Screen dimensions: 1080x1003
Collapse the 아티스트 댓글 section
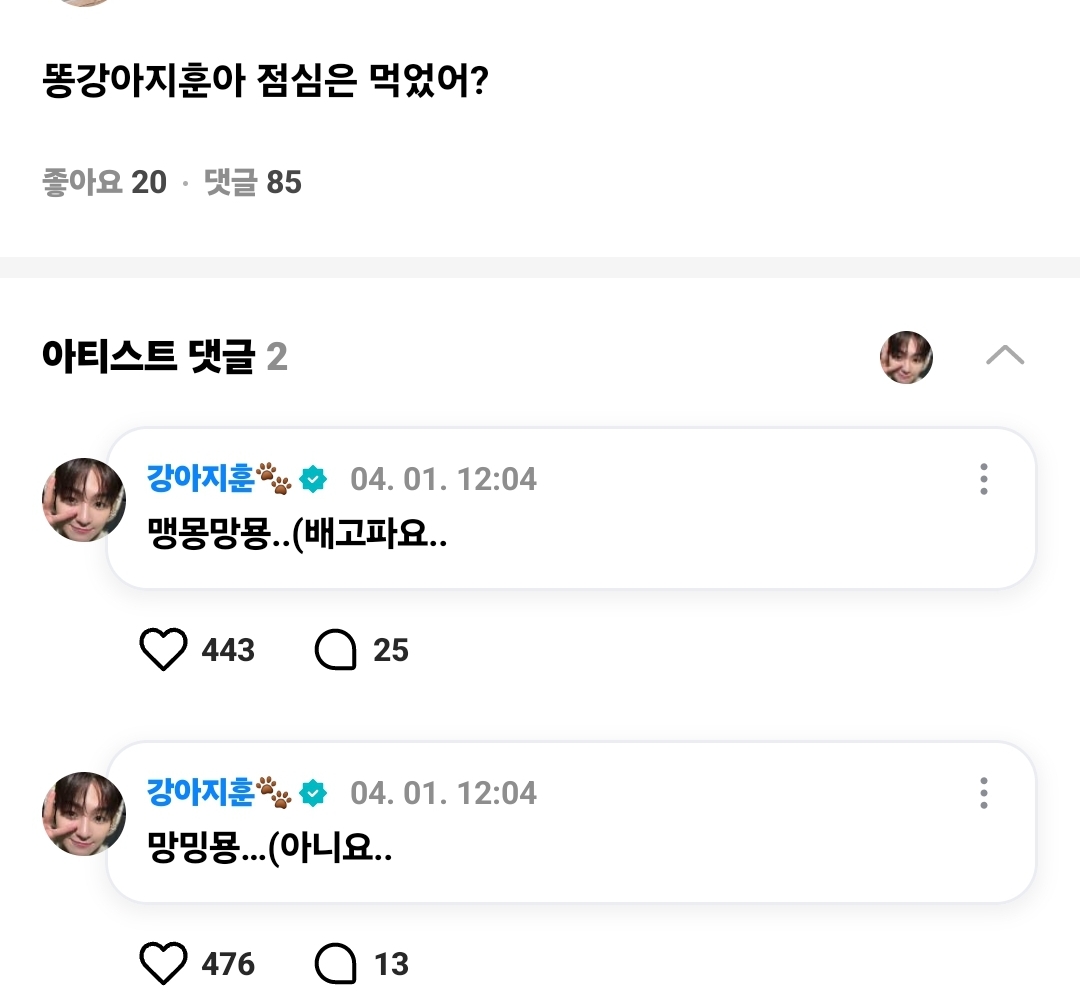[x=1005, y=356]
